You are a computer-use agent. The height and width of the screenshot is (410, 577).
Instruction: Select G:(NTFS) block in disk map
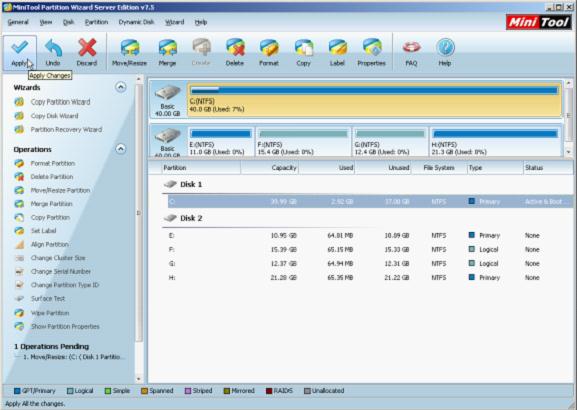(390, 141)
